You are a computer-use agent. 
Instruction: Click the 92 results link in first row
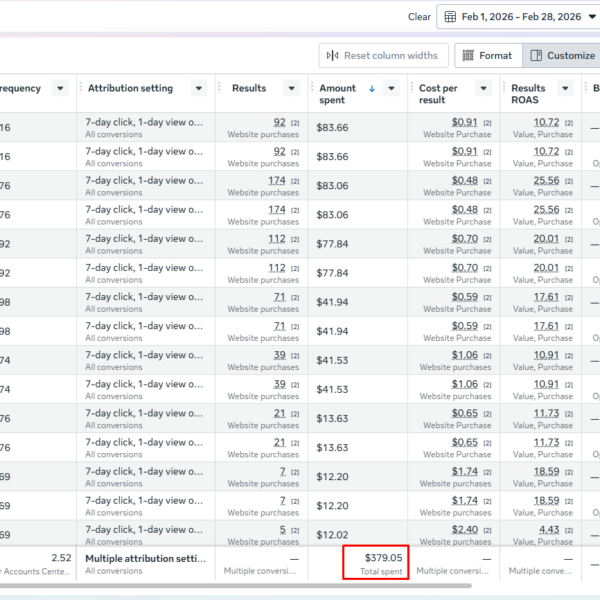[x=279, y=123]
